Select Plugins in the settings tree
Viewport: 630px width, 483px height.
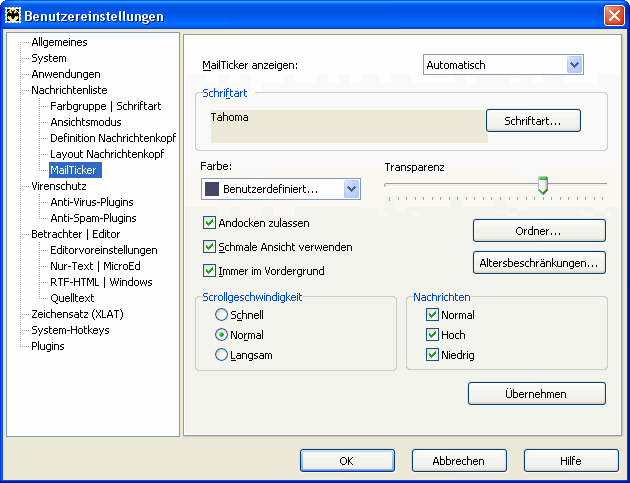[48, 346]
